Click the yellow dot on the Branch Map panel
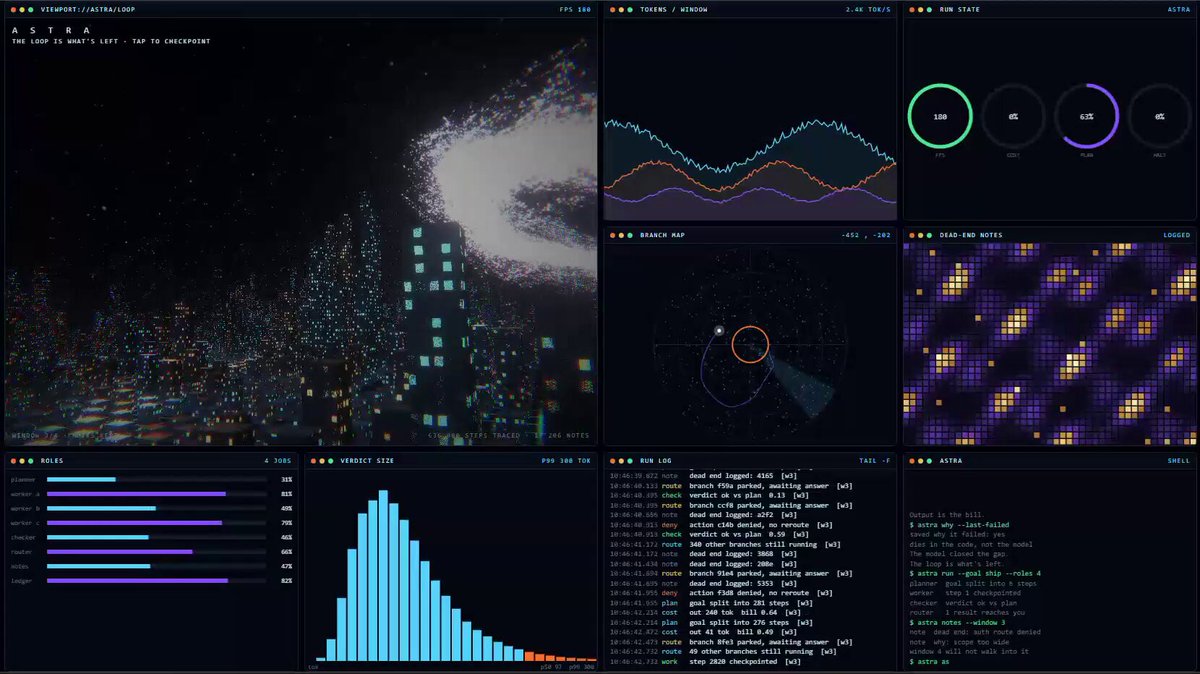1200x674 pixels. 623,235
